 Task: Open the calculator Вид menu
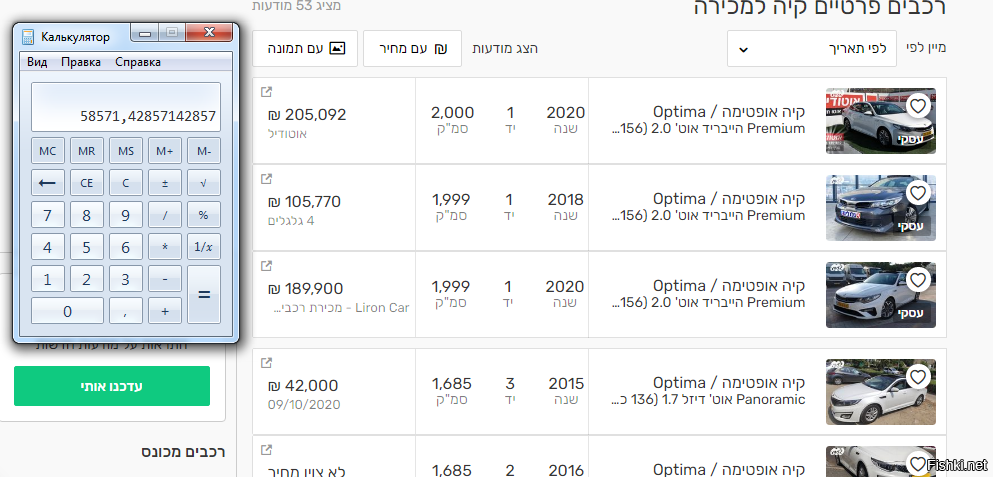tap(37, 62)
